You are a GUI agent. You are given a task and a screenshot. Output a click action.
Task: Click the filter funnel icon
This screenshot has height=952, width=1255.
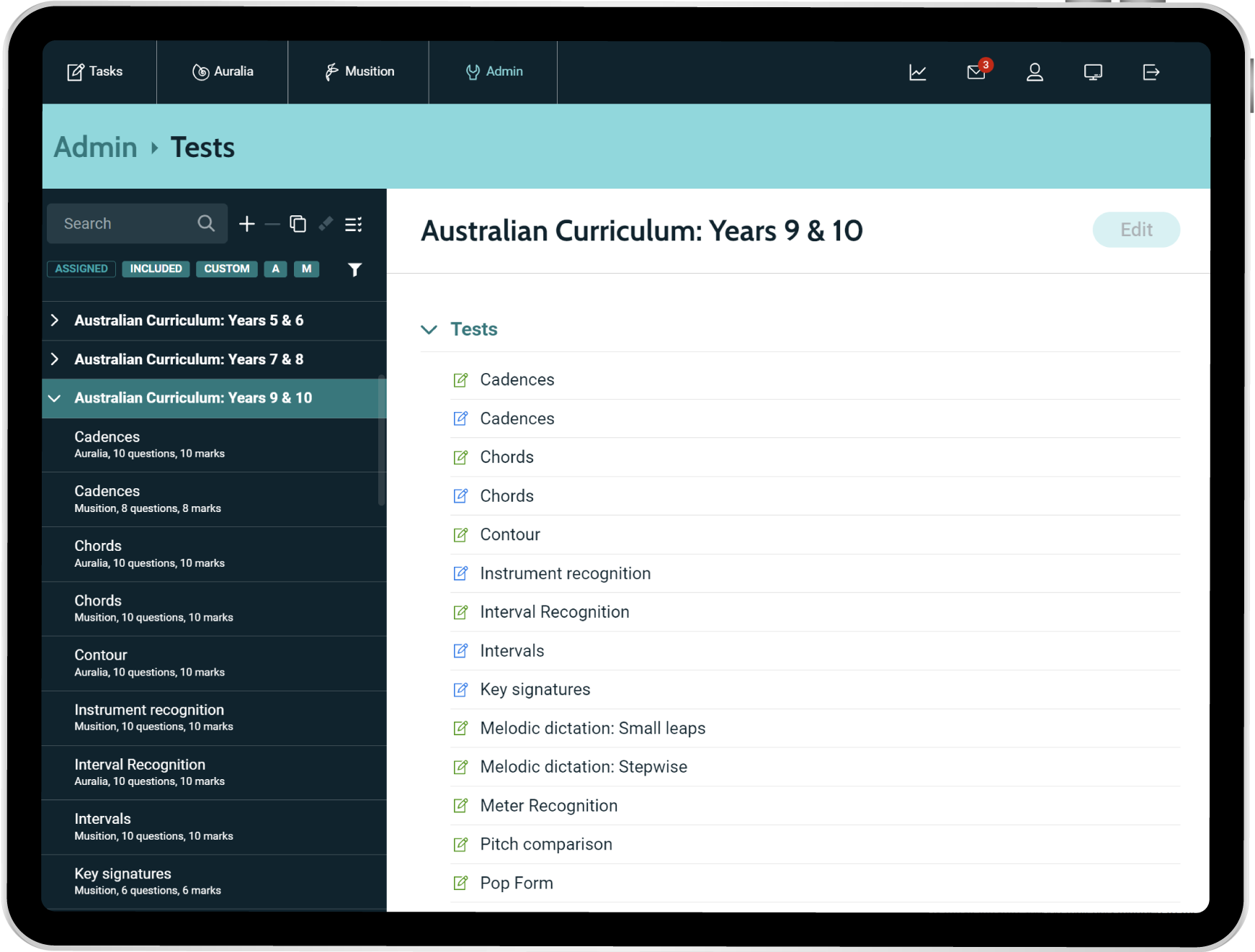[354, 269]
